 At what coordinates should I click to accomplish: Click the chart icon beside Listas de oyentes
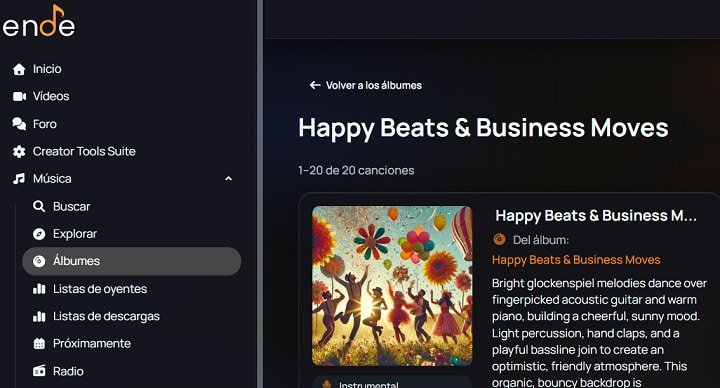pyautogui.click(x=39, y=288)
